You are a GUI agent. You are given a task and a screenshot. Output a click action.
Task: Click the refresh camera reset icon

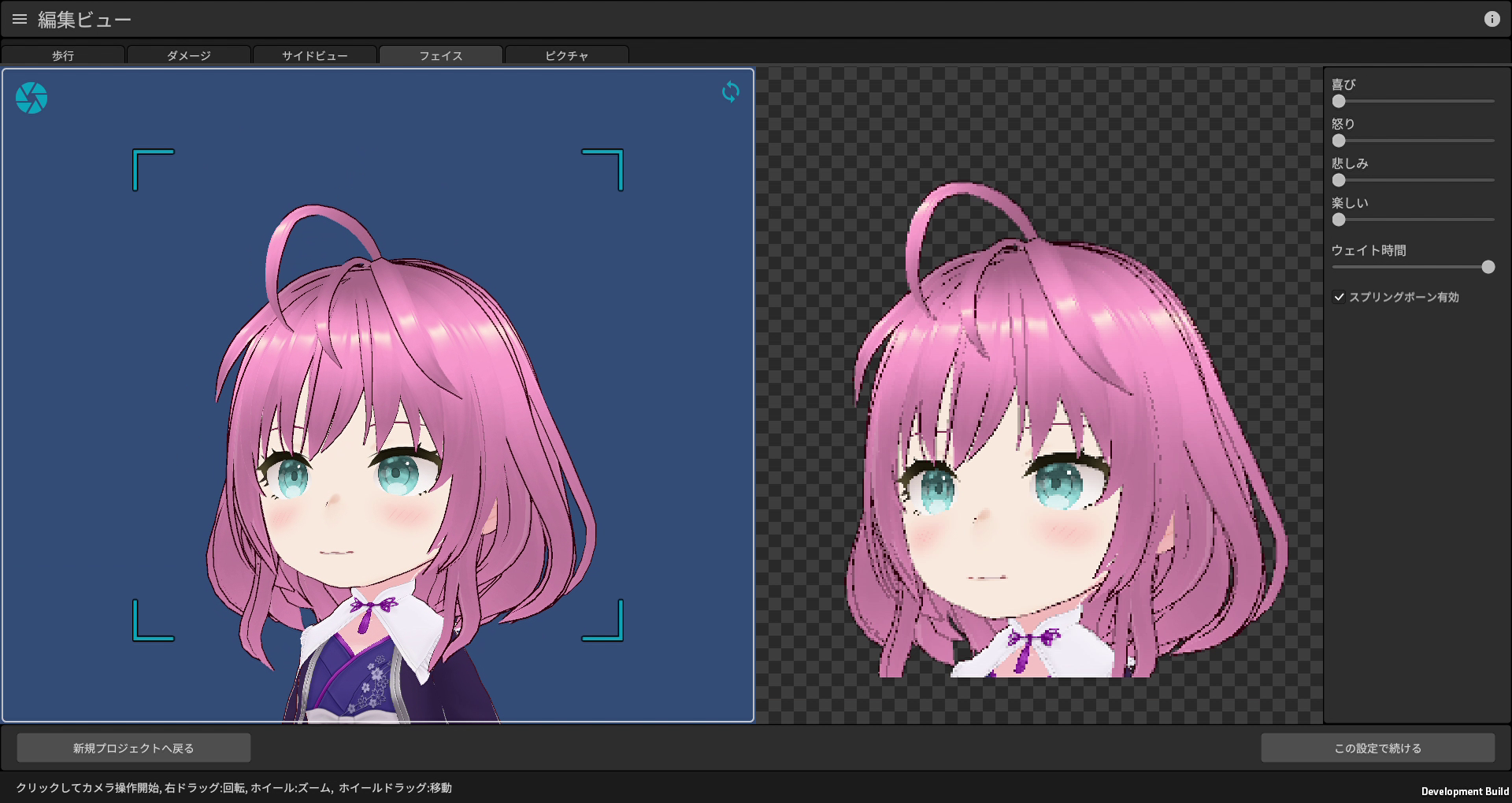coord(731,92)
